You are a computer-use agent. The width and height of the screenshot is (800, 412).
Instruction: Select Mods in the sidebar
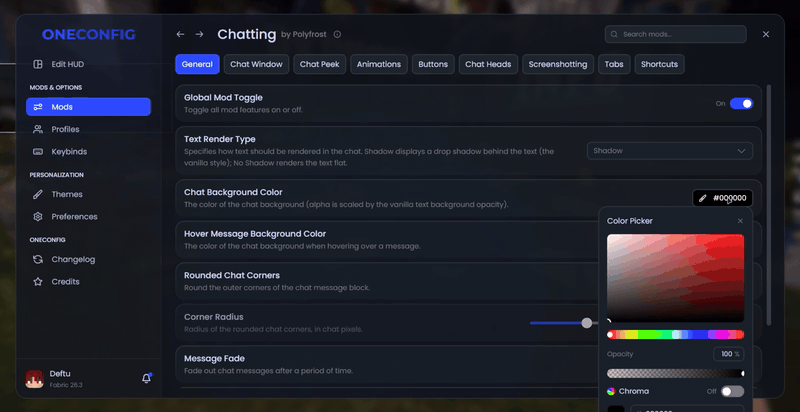pos(88,107)
